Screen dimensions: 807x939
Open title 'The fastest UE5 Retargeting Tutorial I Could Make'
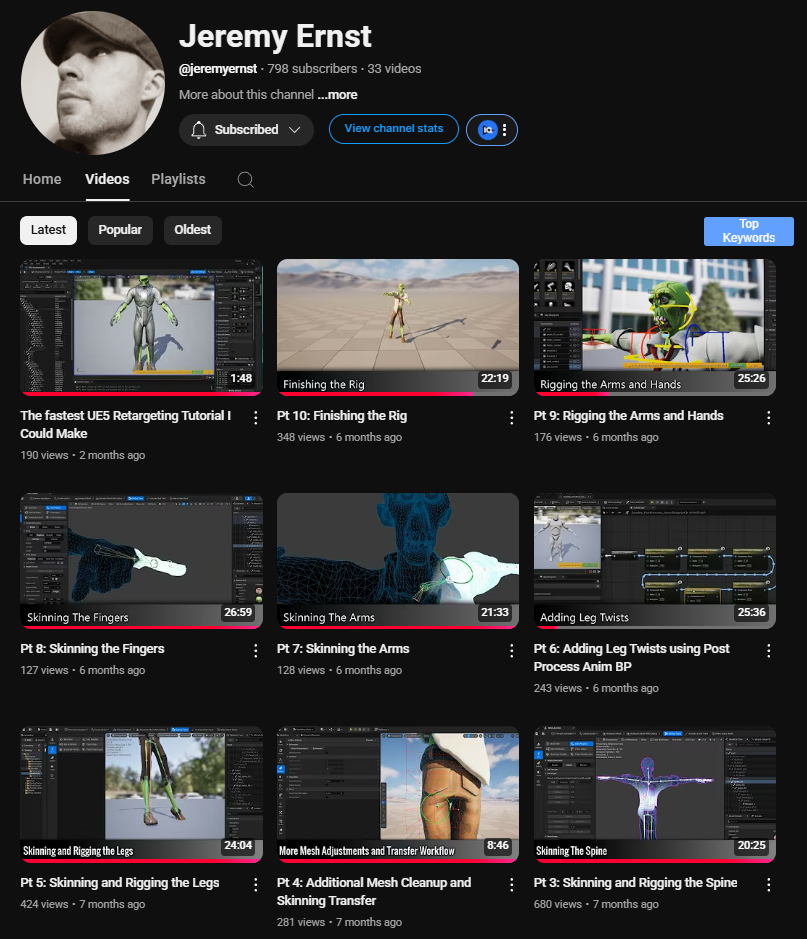pos(126,425)
